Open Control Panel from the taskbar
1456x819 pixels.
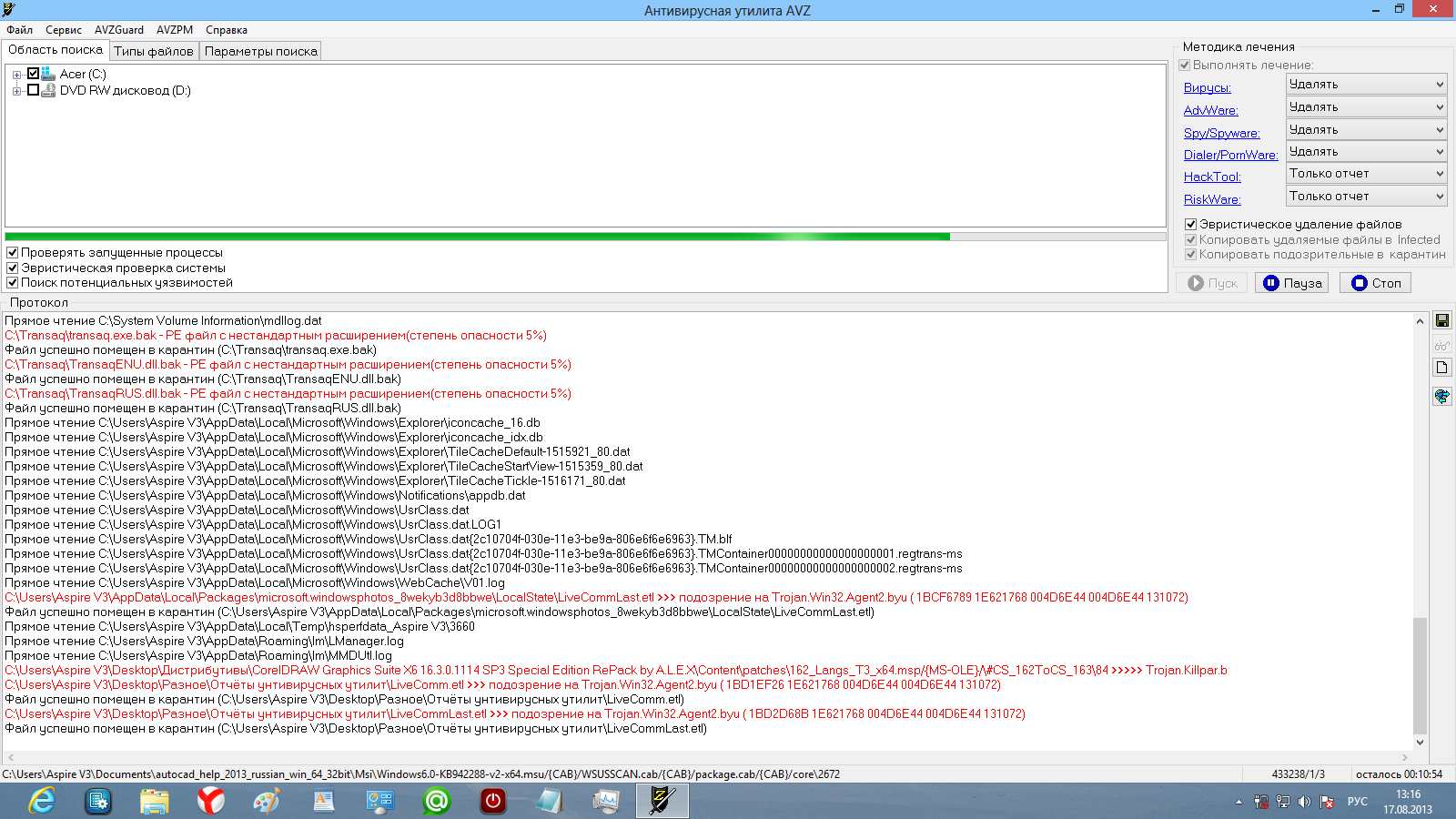point(380,801)
